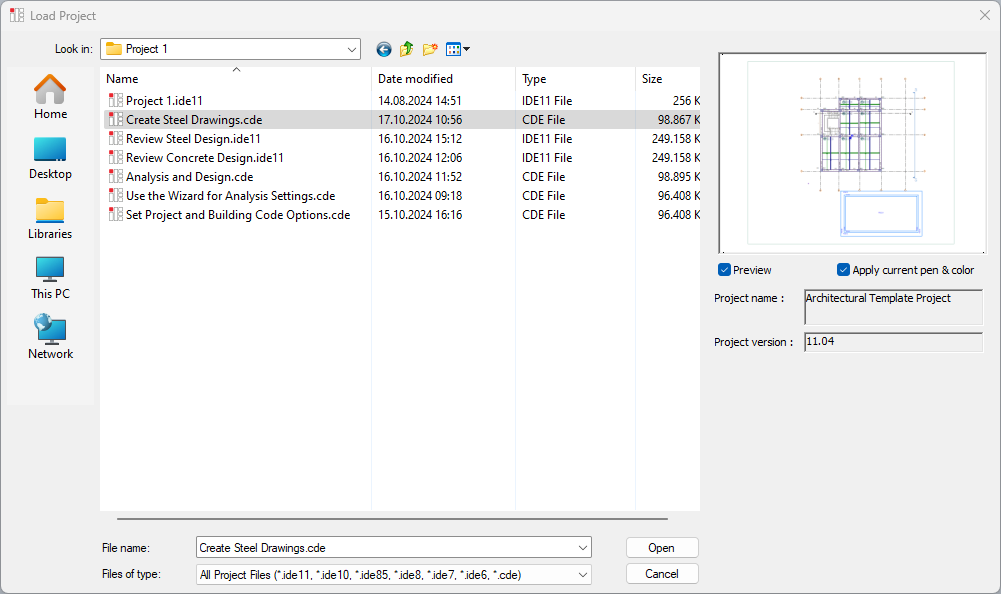Uncheck Apply current pen & color
The height and width of the screenshot is (594, 1001).
(x=844, y=270)
